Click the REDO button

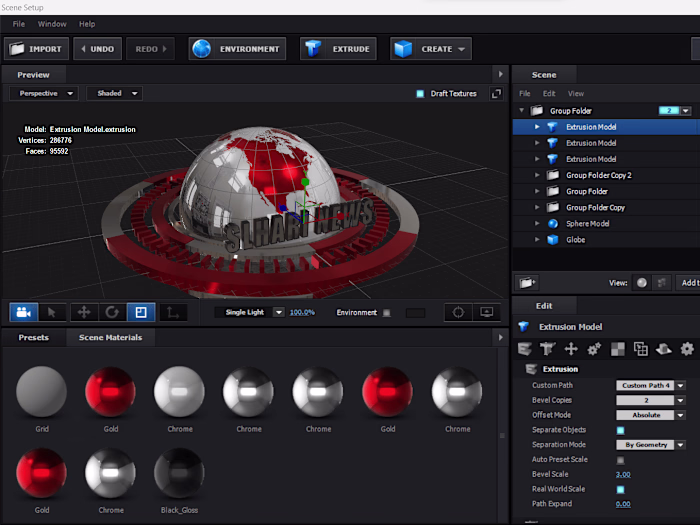point(150,49)
